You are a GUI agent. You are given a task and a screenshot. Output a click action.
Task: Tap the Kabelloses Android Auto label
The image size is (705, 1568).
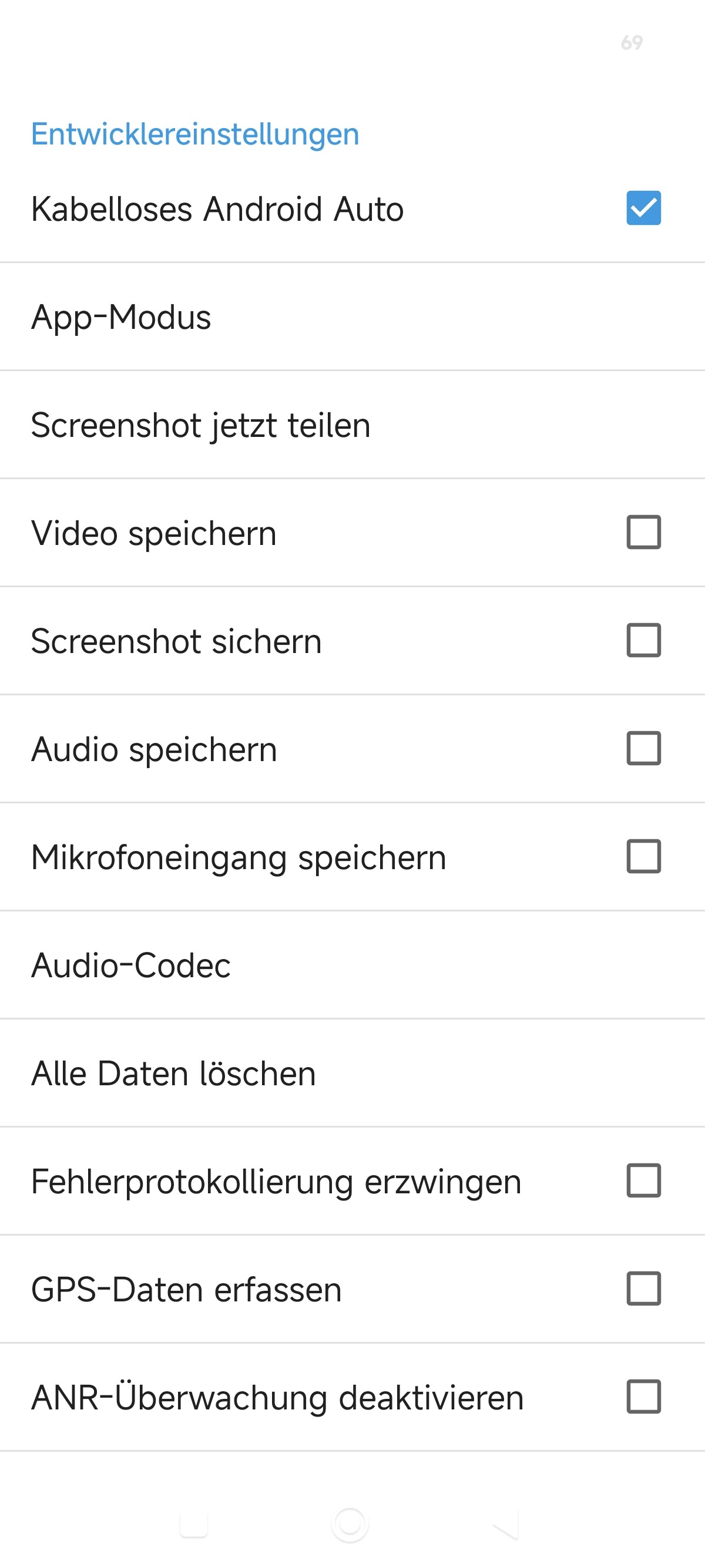point(217,210)
